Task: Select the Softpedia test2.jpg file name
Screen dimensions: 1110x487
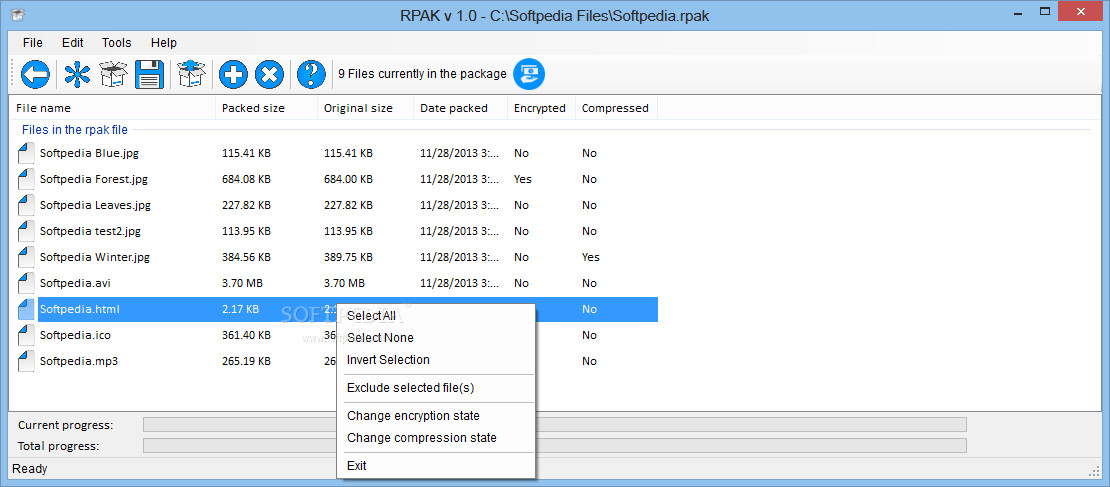Action: (90, 231)
